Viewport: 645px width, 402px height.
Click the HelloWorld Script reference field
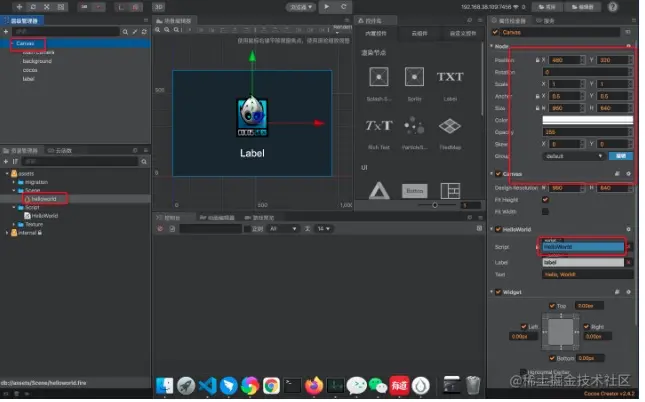coord(583,247)
